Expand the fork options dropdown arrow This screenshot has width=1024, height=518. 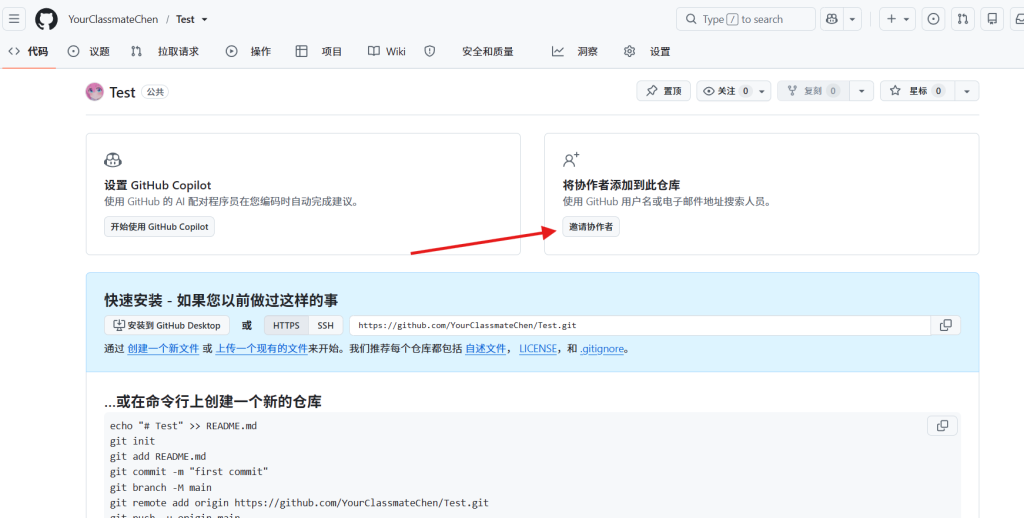pyautogui.click(x=861, y=91)
